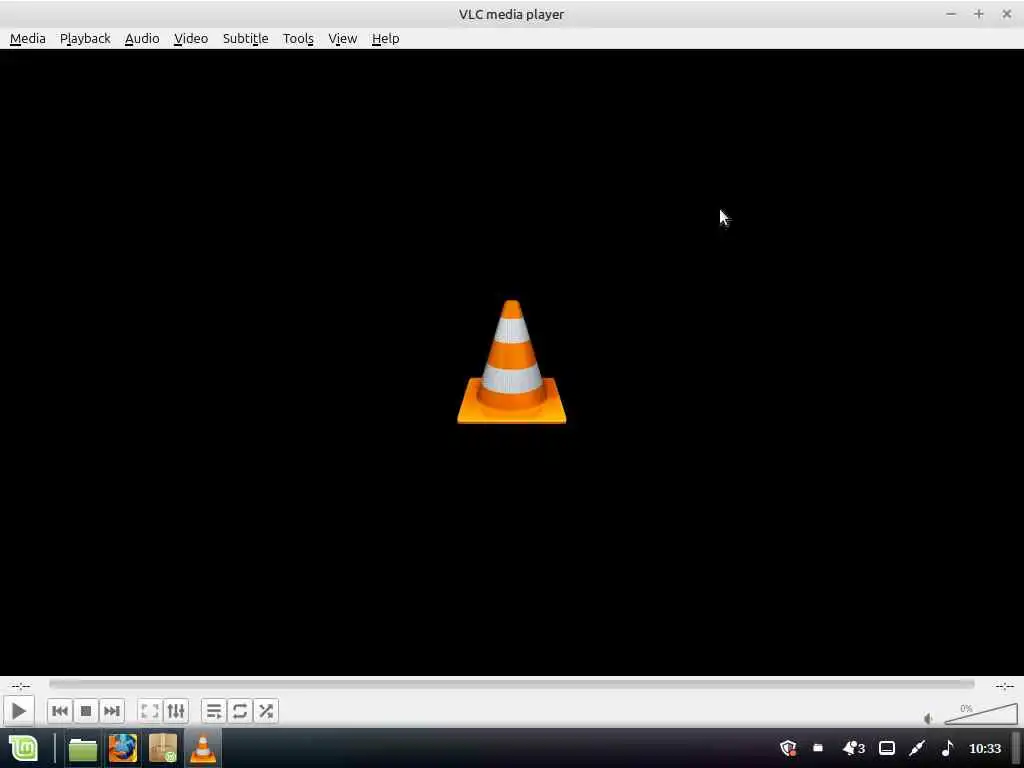Click VLC cone logo in video area
Viewport: 1024px width, 768px height.
[x=511, y=362]
